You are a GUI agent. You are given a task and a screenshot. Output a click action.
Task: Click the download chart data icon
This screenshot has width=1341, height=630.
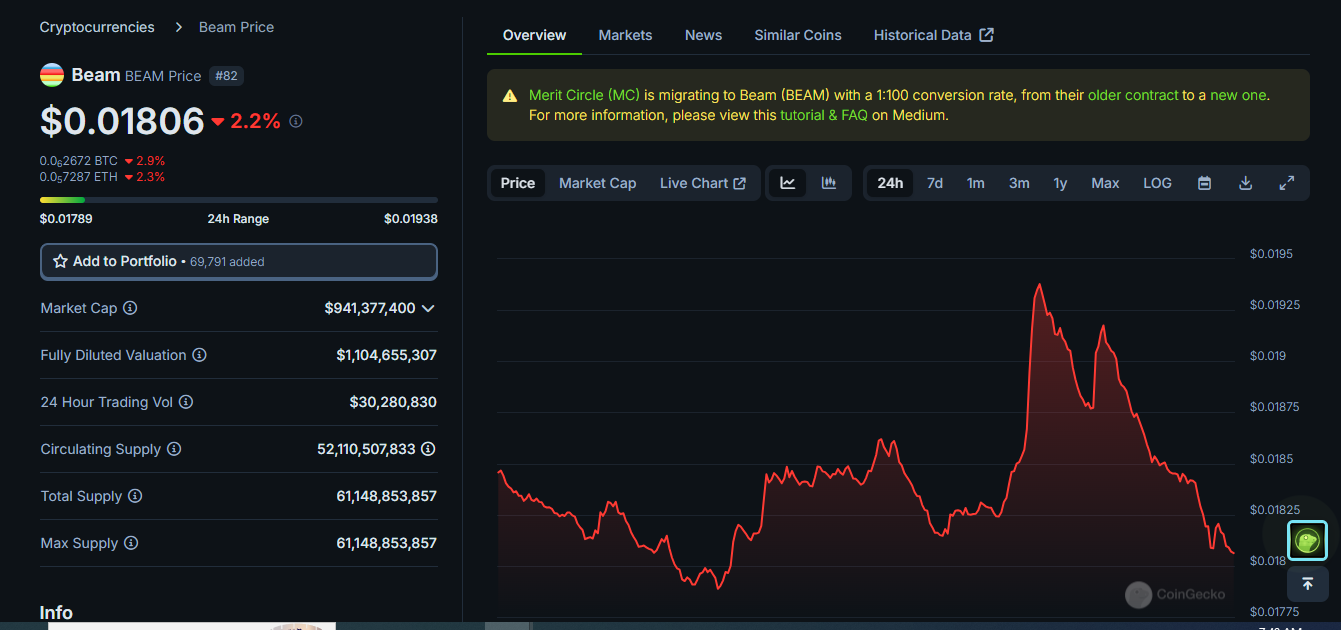1245,183
